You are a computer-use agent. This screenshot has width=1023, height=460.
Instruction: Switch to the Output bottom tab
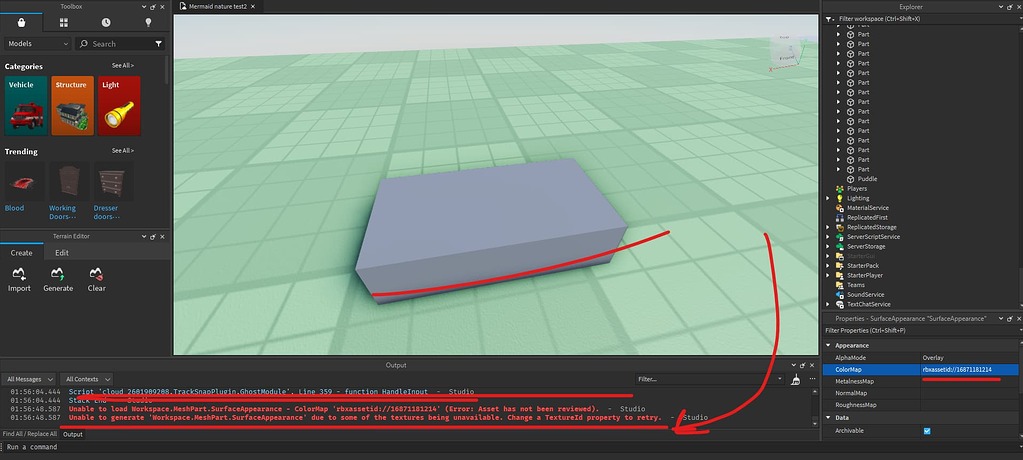coord(73,434)
